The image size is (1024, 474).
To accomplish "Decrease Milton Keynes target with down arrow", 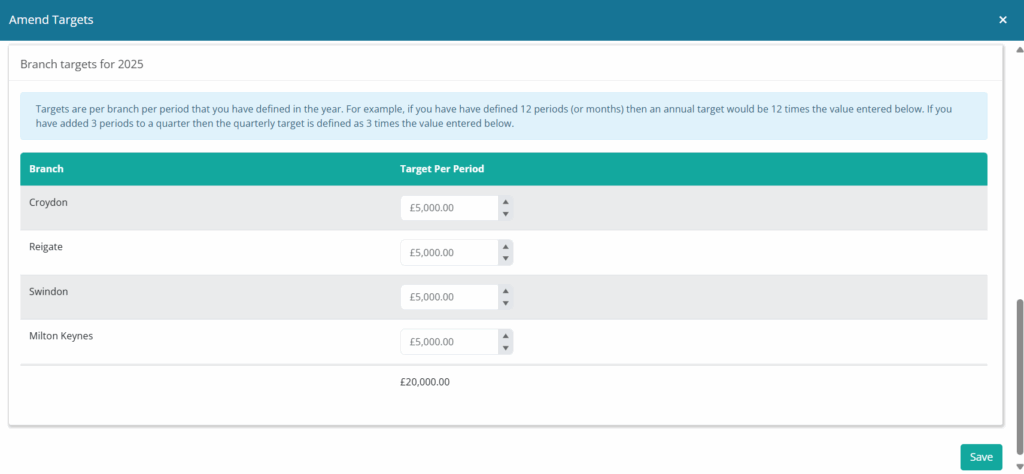I will (506, 348).
